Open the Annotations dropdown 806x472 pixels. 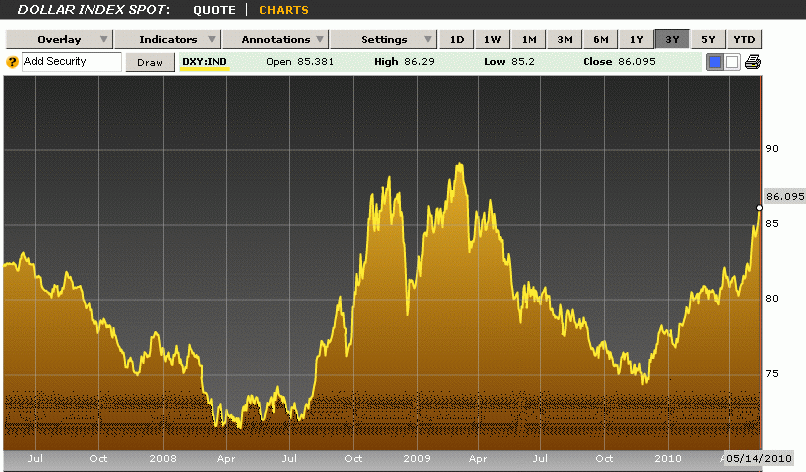pyautogui.click(x=275, y=40)
